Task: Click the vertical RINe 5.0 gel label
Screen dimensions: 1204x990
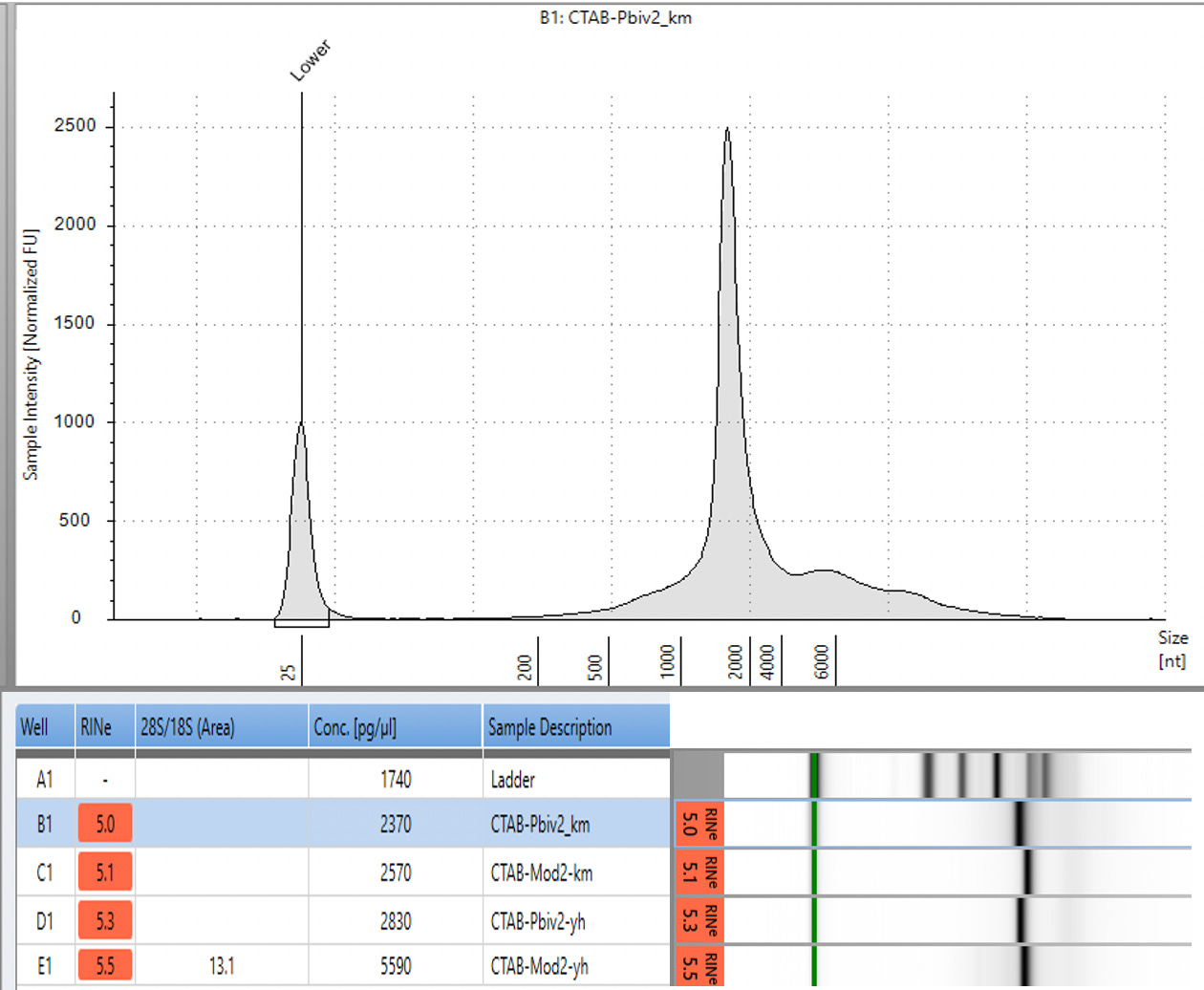Action: point(699,824)
